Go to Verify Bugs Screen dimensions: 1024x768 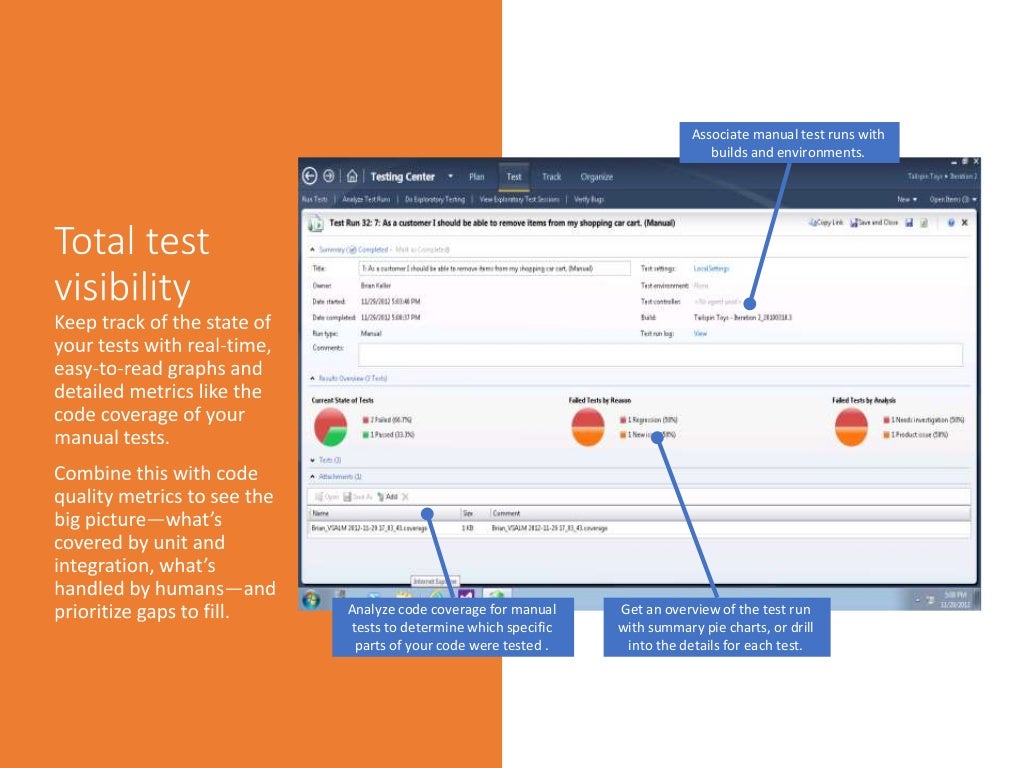pyautogui.click(x=589, y=199)
